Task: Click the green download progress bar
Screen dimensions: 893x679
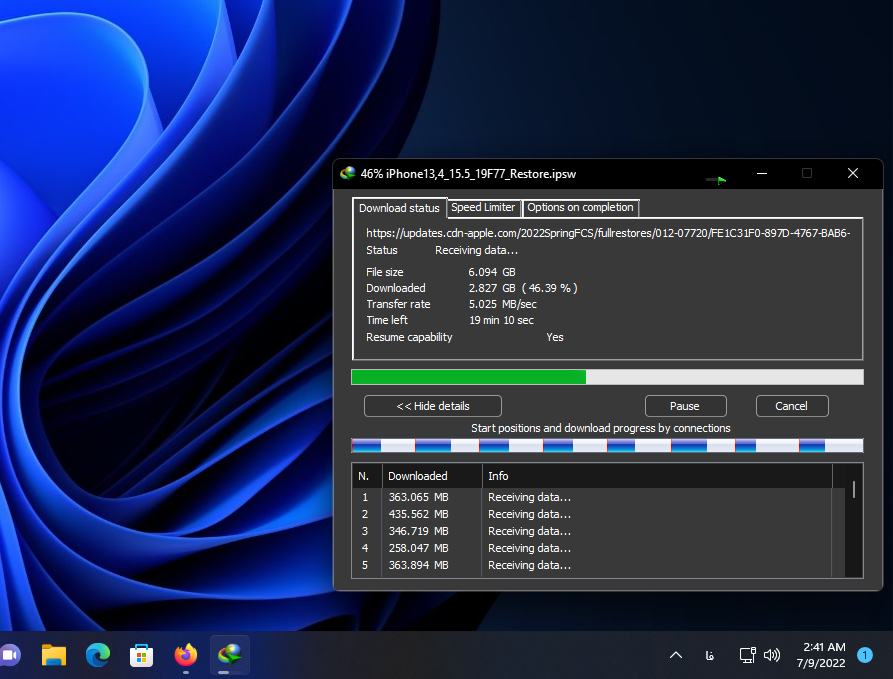Action: (x=607, y=377)
